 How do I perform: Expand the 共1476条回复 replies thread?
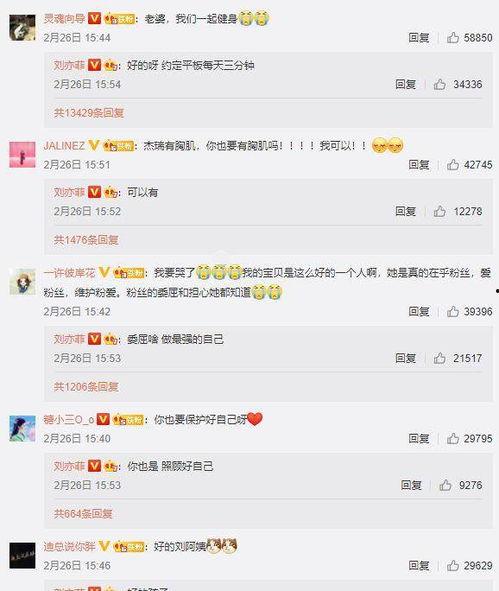click(x=86, y=240)
